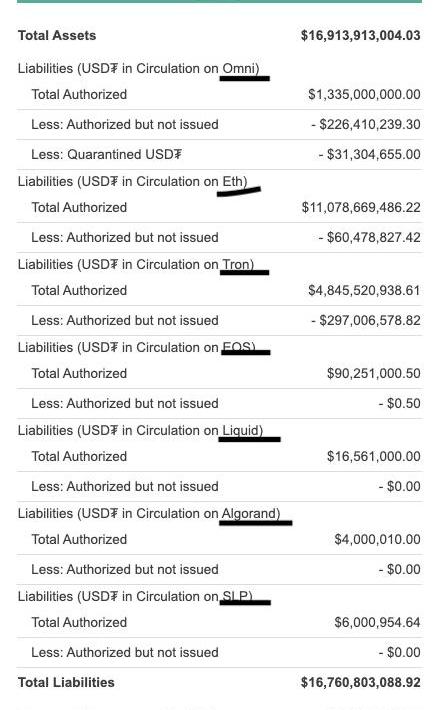442x710 pixels.
Task: Click the Total Liabilities amount $16,760,803,088.92
Action: click(x=360, y=682)
